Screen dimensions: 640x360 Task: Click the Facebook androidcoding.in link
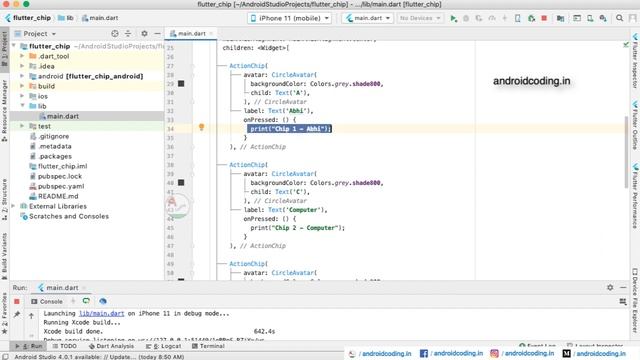pyautogui.click(x=451, y=353)
